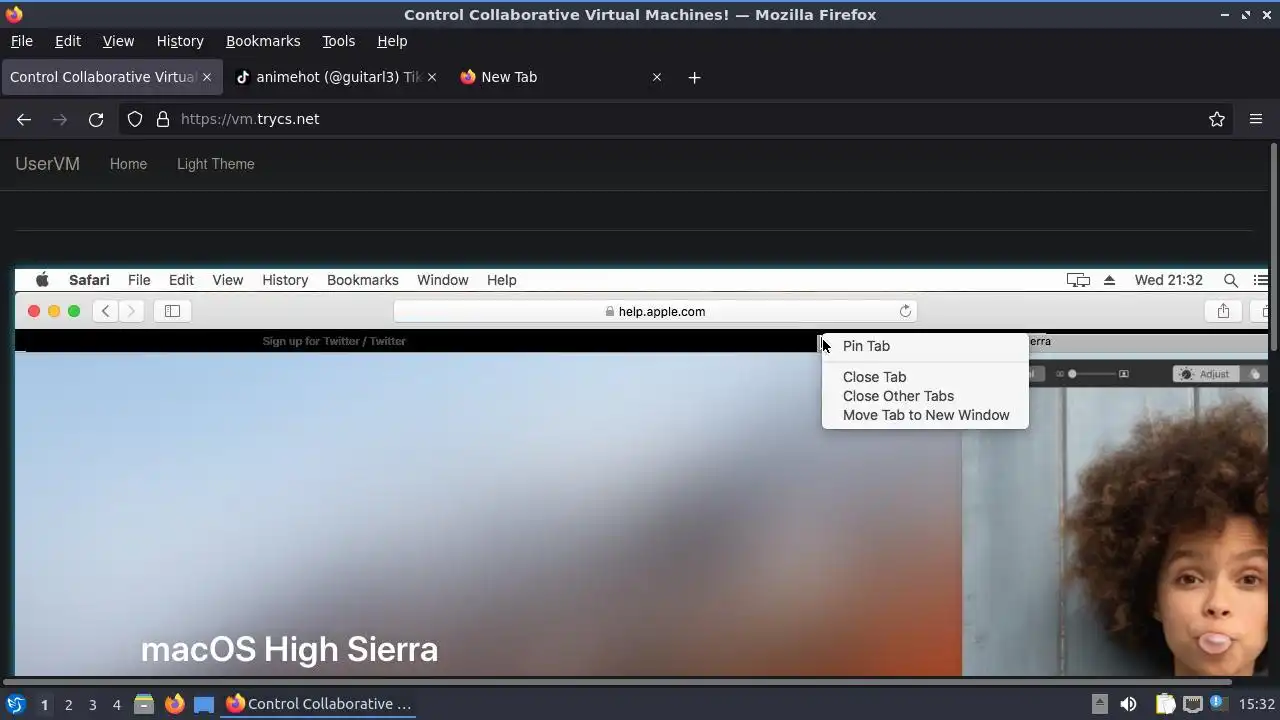1280x720 pixels.
Task: Close Control Collaborative Virtual Machines tab
Action: (207, 77)
